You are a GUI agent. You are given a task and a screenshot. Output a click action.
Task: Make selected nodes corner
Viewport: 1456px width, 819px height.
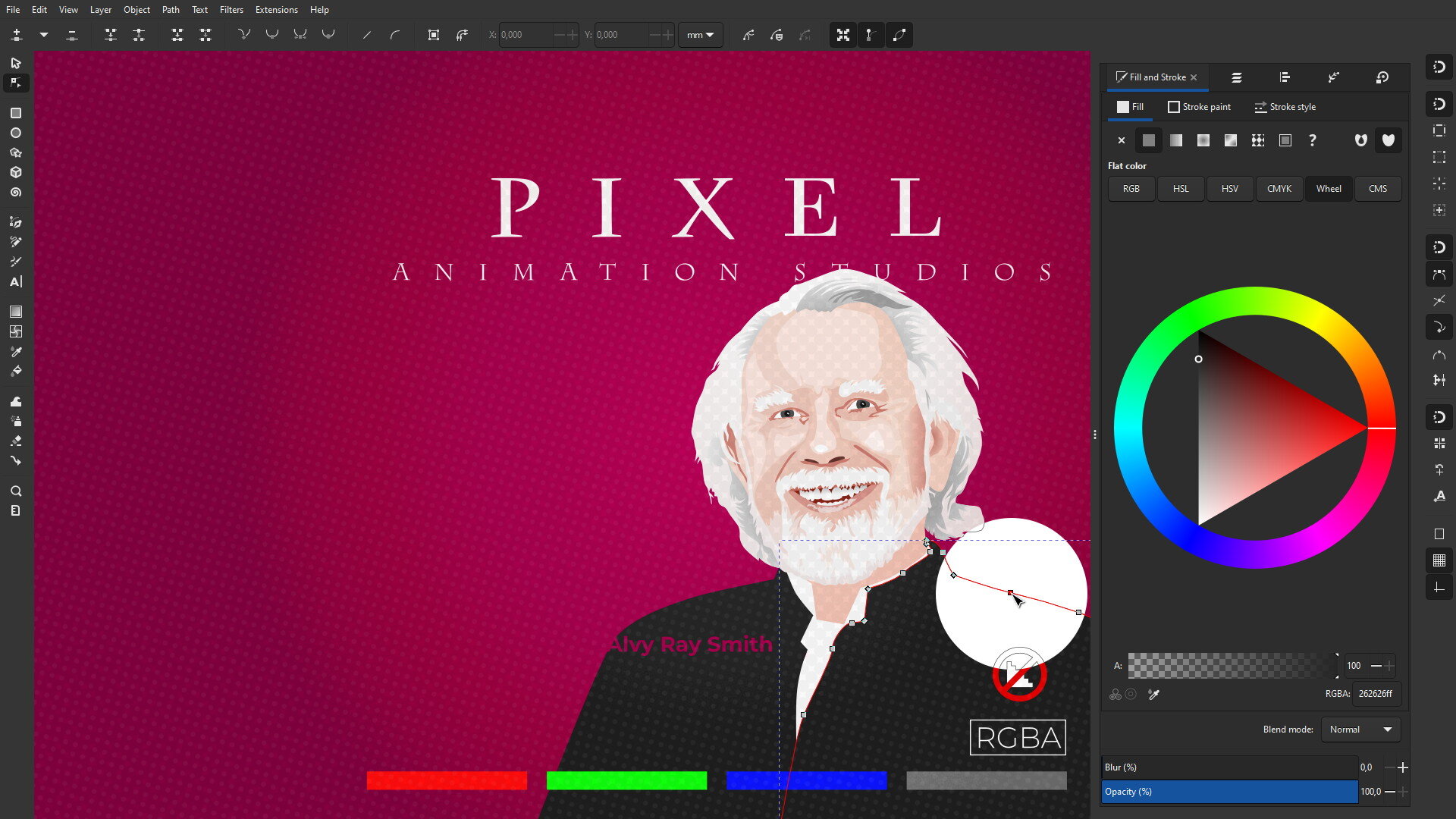click(x=244, y=35)
